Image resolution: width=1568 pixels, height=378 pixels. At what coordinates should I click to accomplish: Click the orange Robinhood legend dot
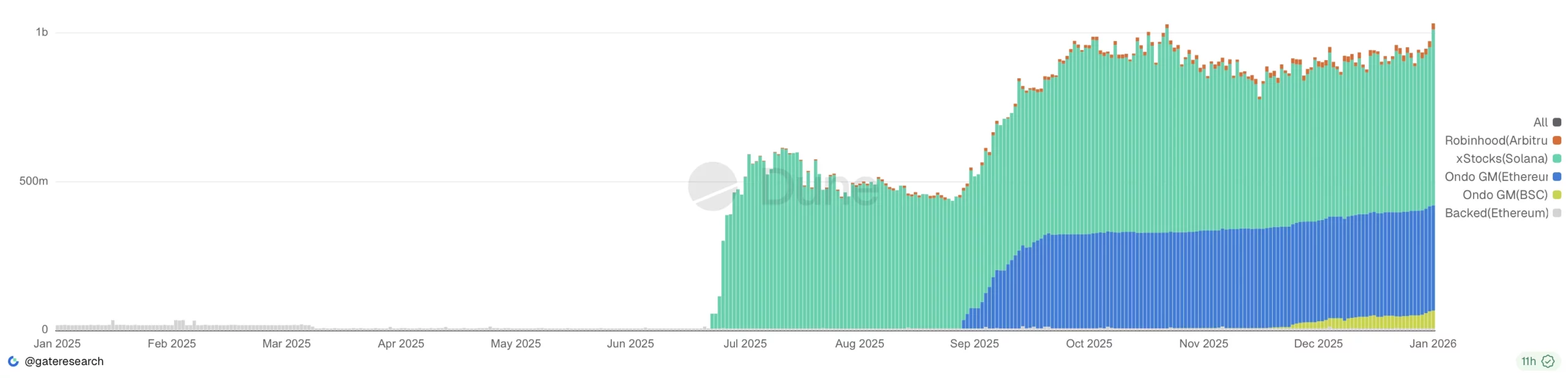(x=1556, y=140)
